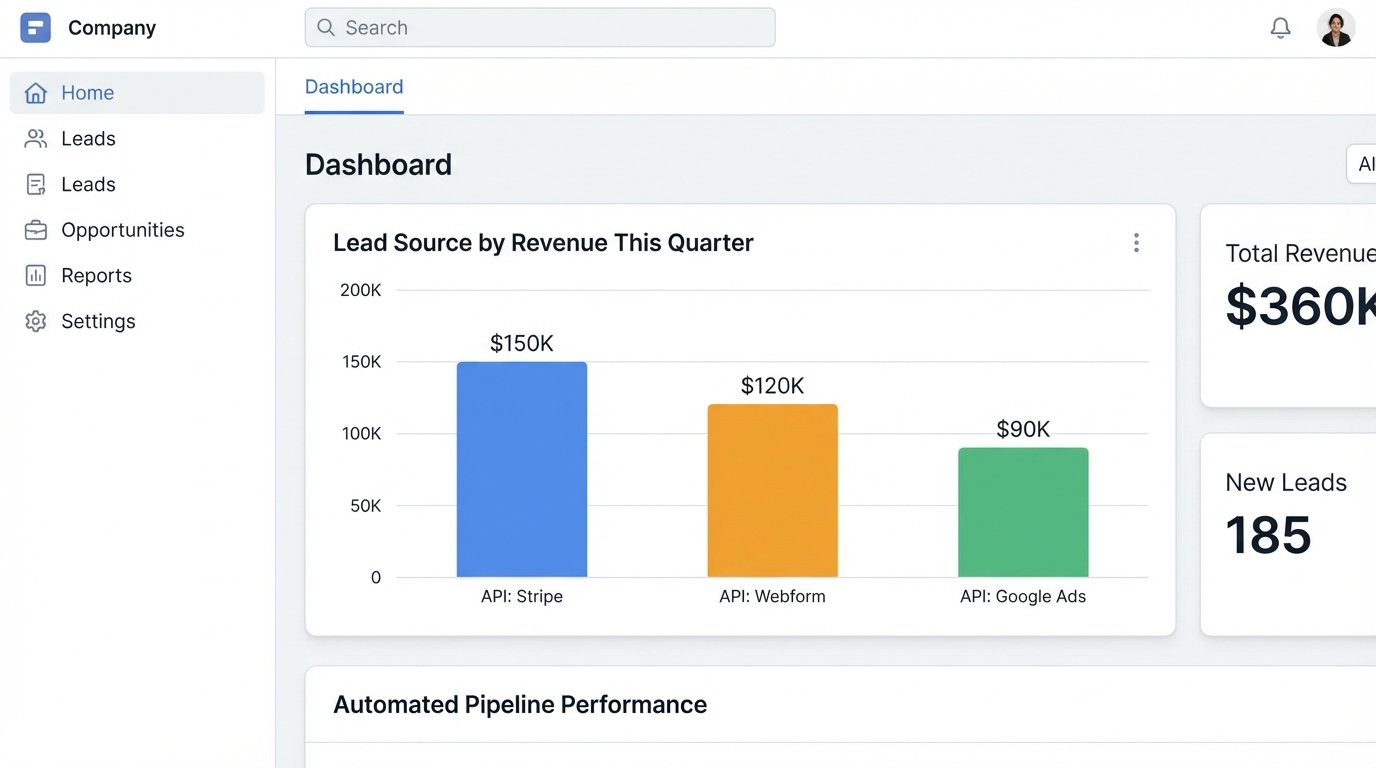This screenshot has height=768, width=1376.
Task: Open the New Leads card
Action: pos(1290,533)
